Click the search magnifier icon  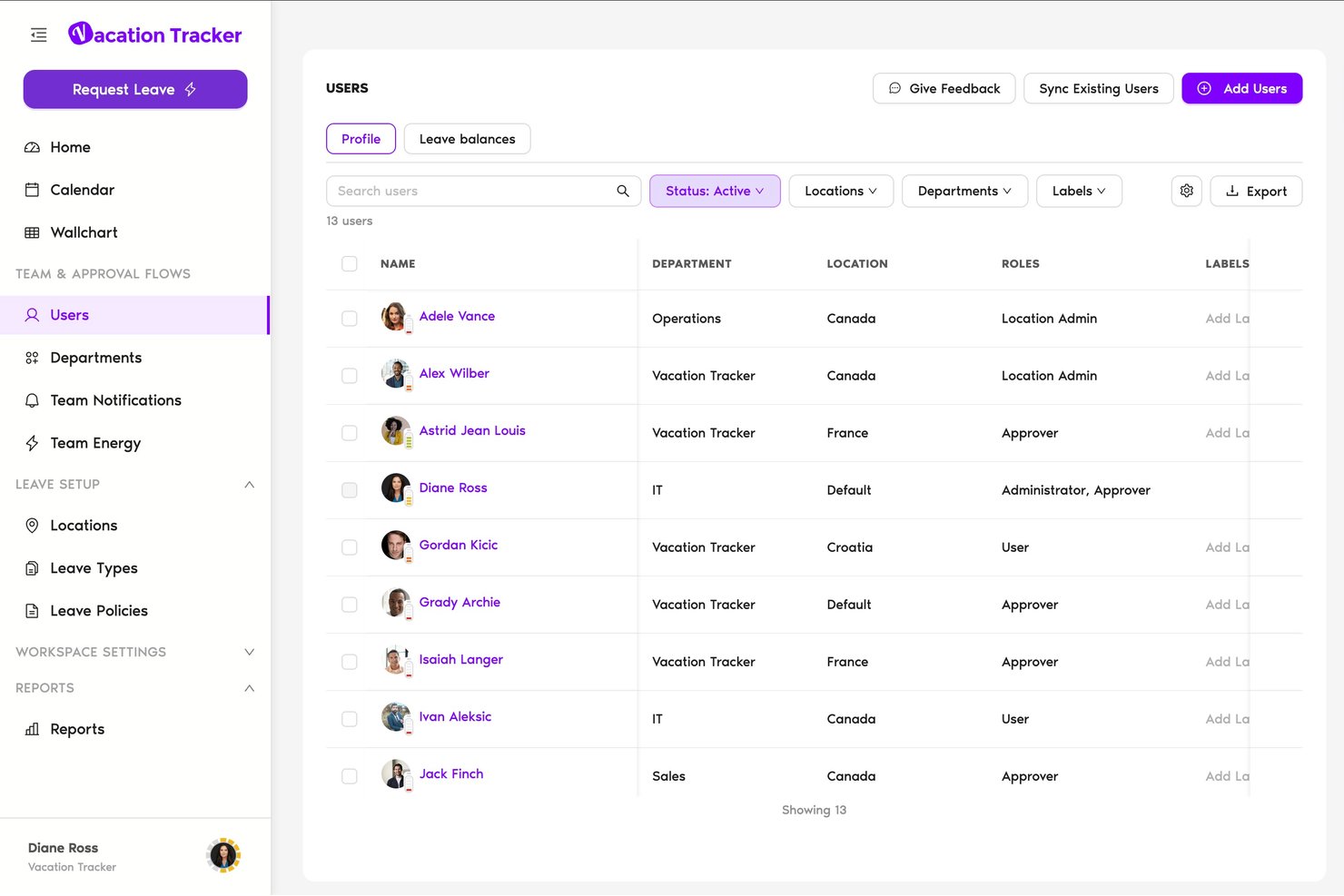[x=623, y=191]
